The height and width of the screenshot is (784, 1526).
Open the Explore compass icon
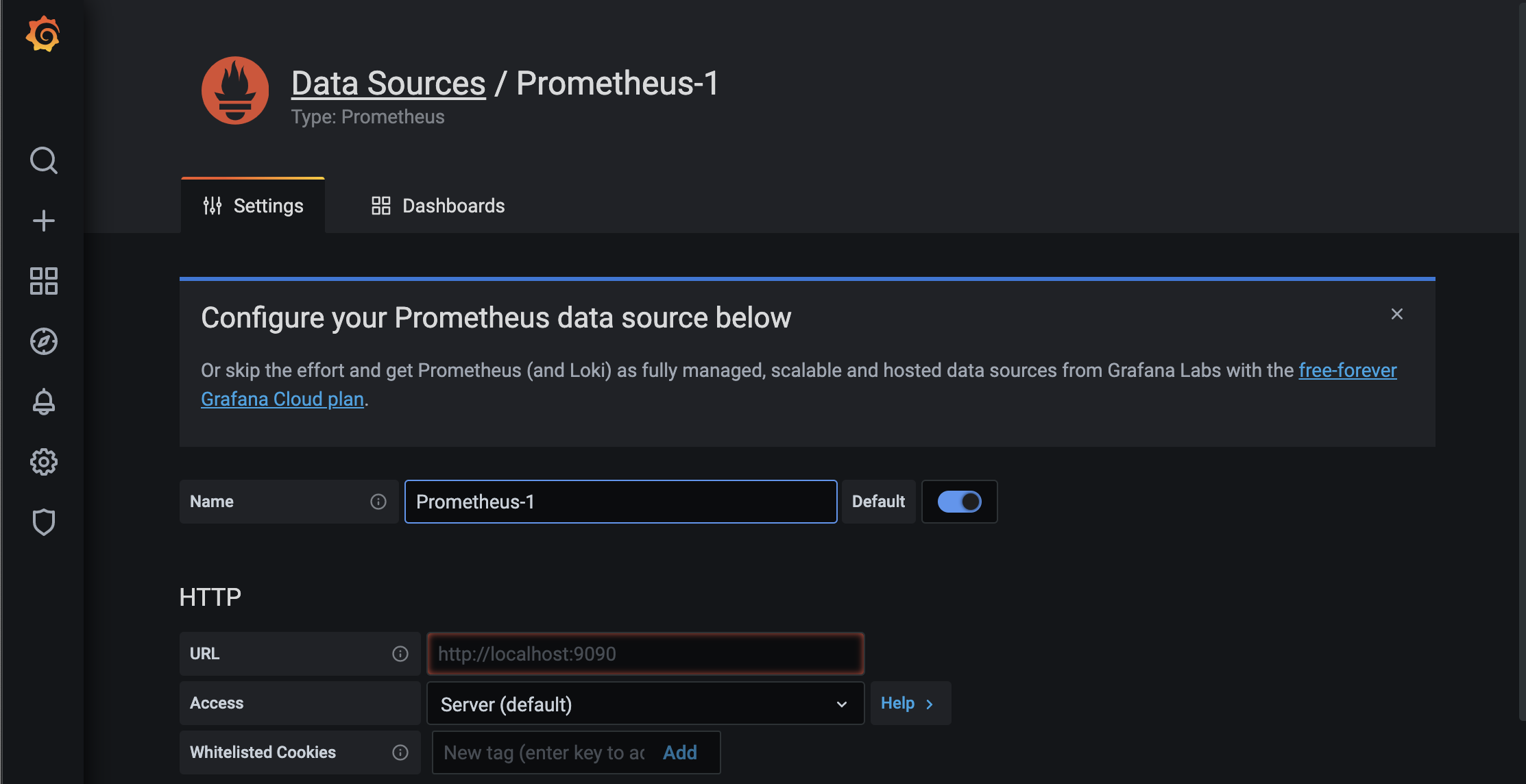44,341
